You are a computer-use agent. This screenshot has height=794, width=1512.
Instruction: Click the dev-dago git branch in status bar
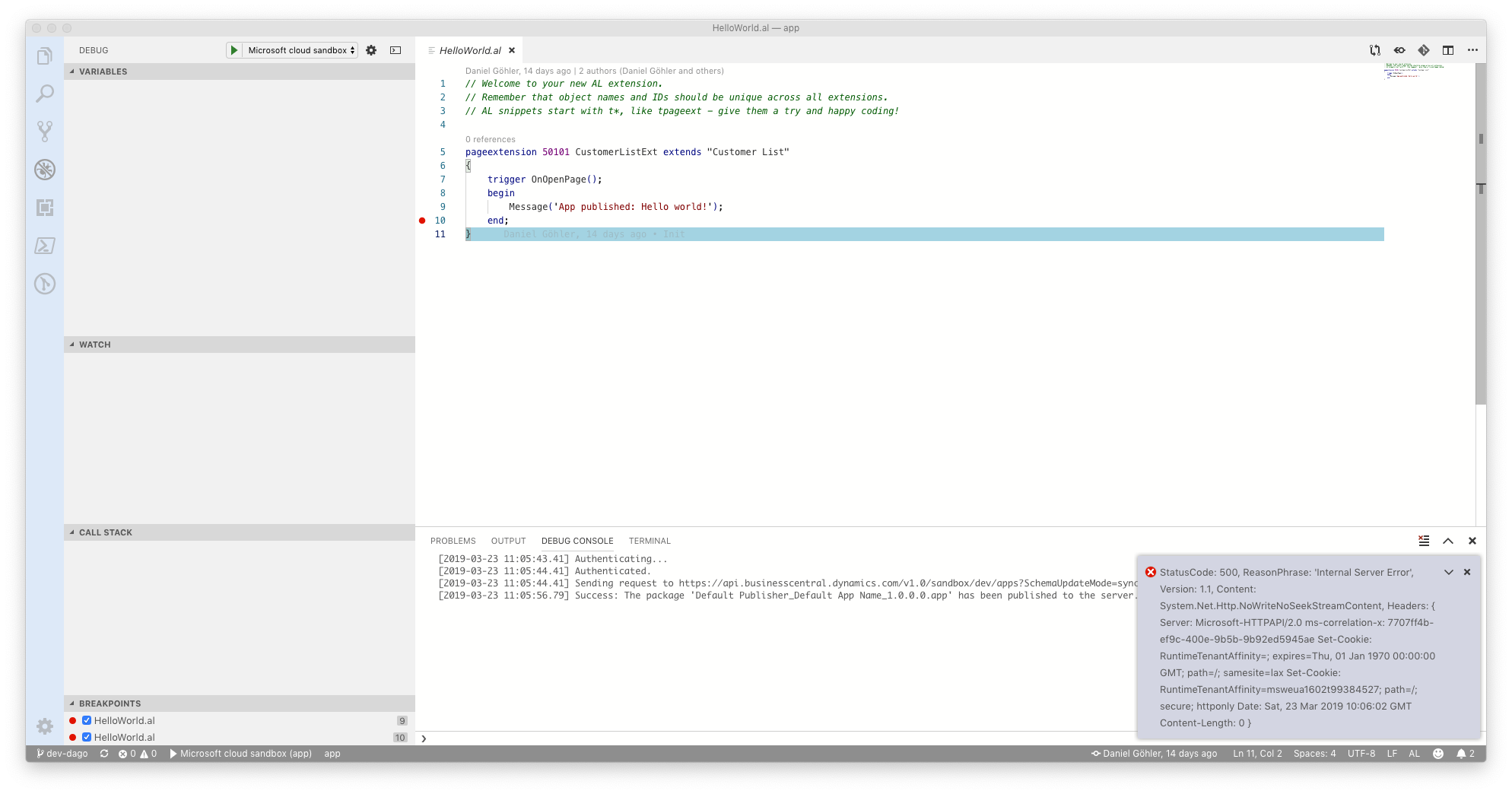(62, 754)
